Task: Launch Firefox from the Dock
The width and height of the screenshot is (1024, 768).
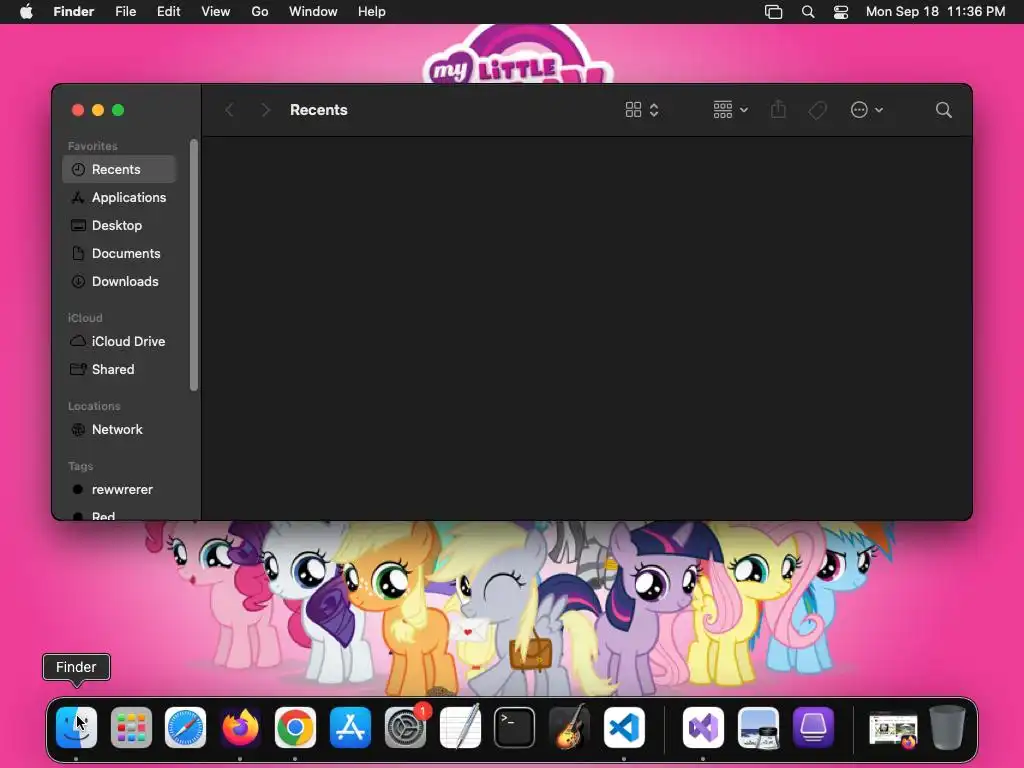Action: (x=240, y=727)
